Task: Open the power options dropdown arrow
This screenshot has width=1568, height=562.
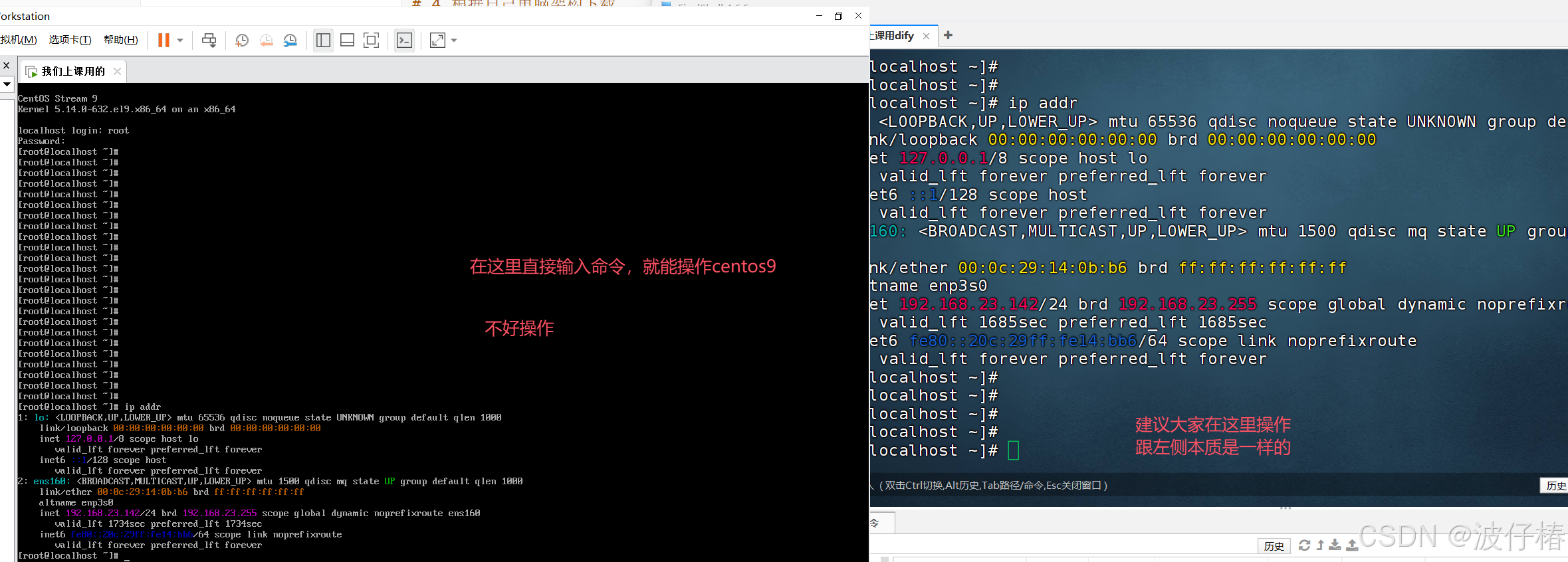Action: pos(180,41)
